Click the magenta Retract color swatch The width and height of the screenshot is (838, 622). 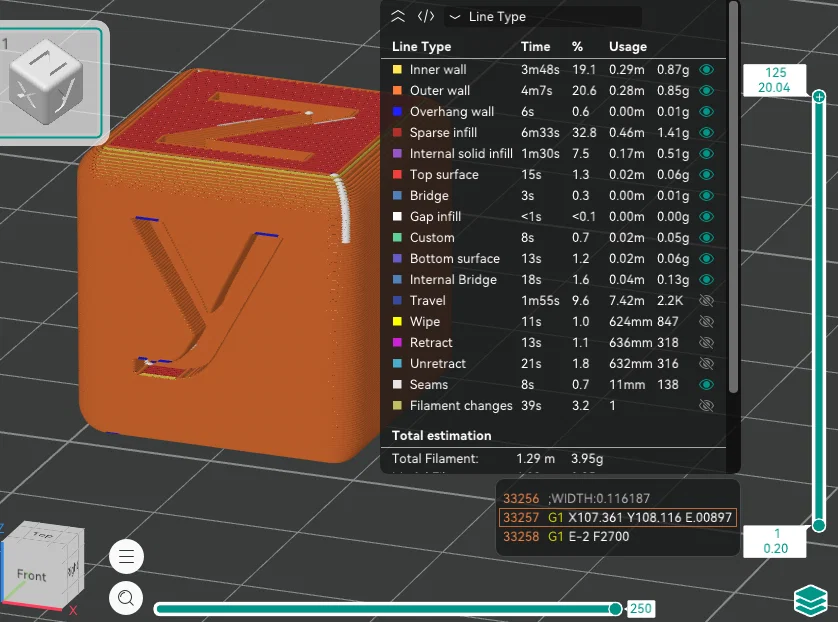[x=397, y=343]
